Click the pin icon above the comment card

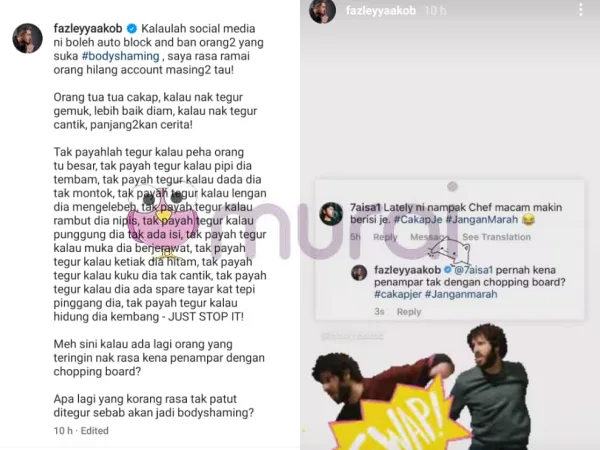coord(452,186)
